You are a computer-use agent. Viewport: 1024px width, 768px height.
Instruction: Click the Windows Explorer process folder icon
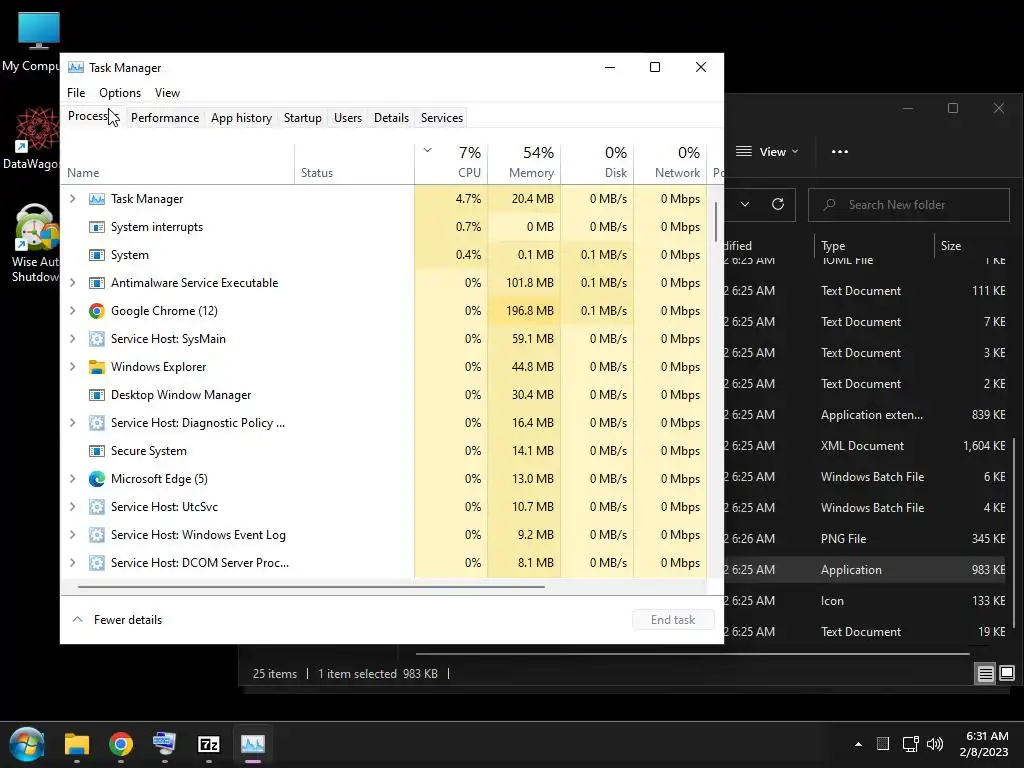tap(97, 367)
